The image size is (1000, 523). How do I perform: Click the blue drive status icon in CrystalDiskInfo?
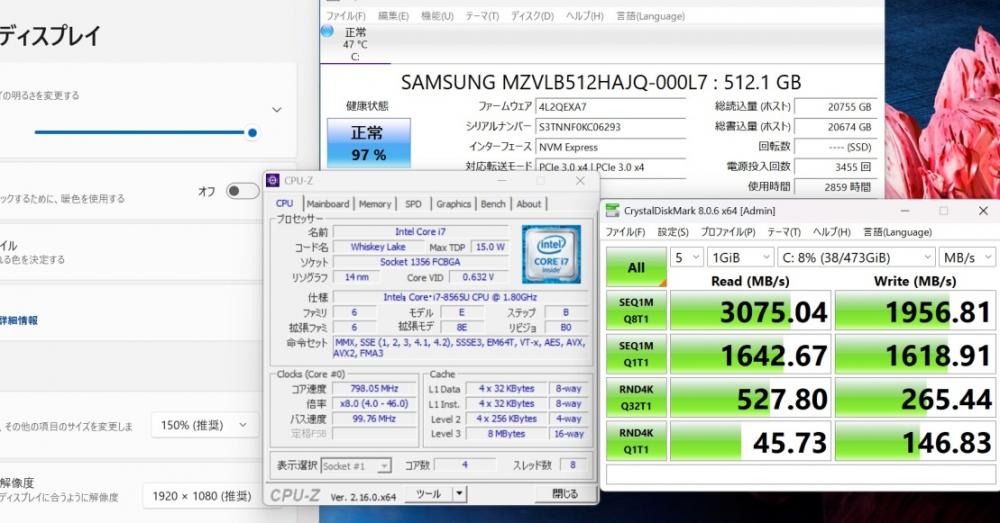tap(327, 31)
